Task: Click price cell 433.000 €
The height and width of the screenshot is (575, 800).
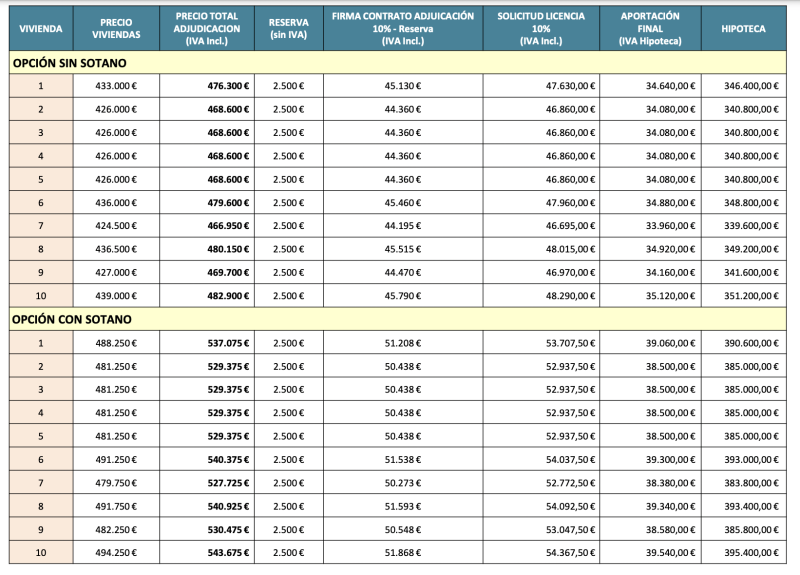Action: (x=116, y=86)
